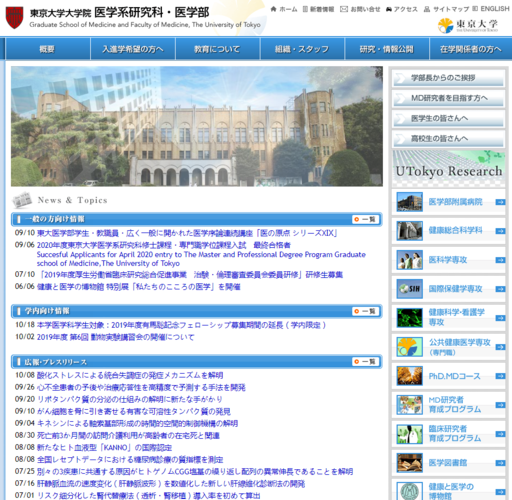Open 一覧 list for 学内向け情報
512x500 pixels.
[366, 311]
